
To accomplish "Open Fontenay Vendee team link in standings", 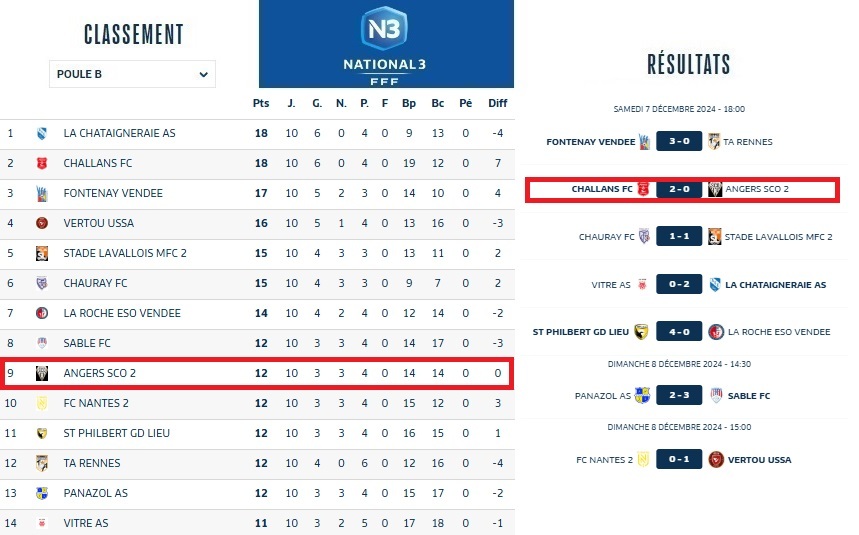I will coord(113,193).
